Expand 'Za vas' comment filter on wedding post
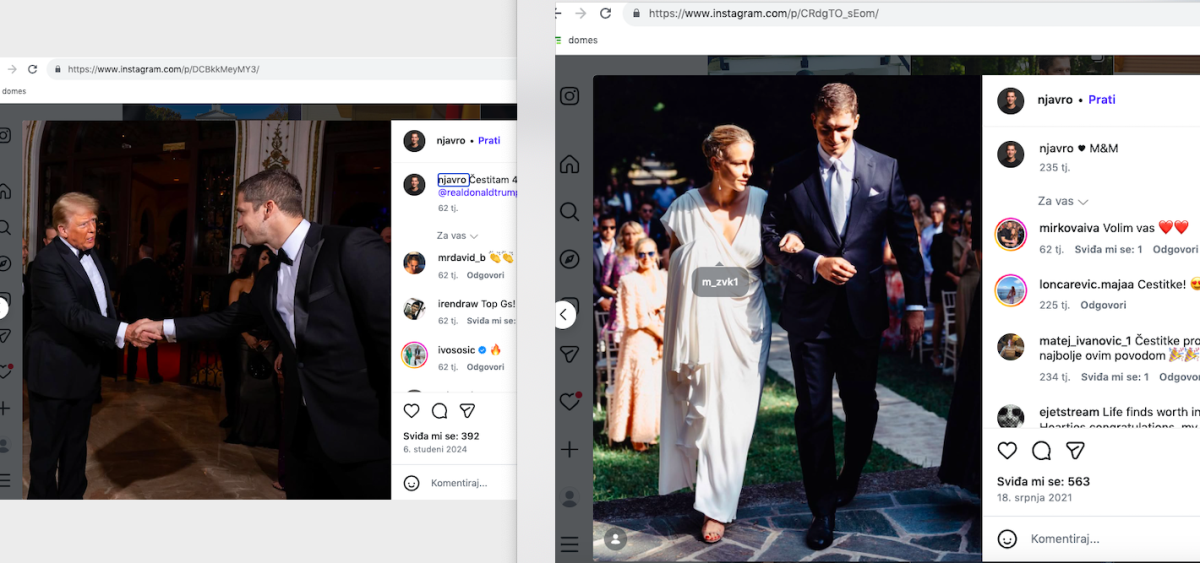 tap(1062, 201)
